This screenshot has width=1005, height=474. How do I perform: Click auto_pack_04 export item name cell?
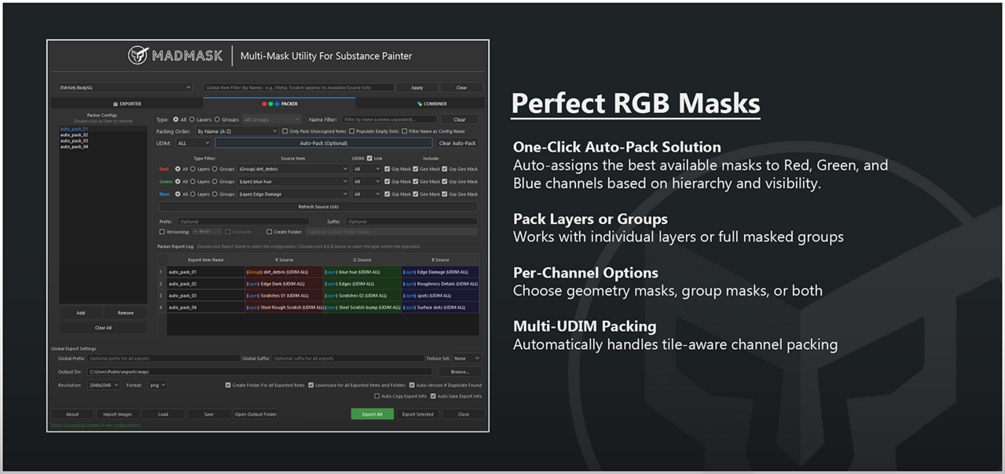tap(205, 307)
